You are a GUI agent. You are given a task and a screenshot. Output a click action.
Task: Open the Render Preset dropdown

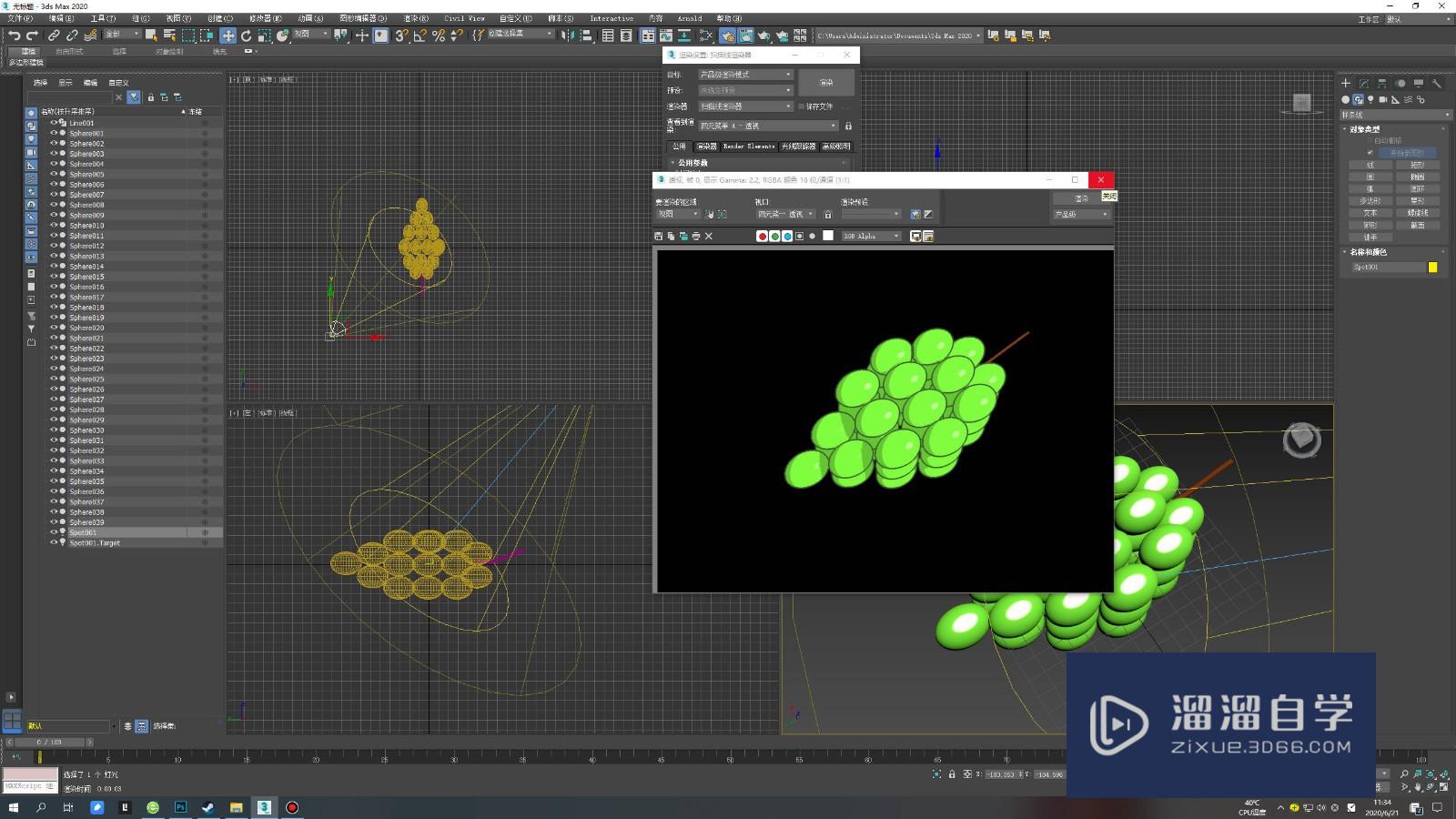(871, 214)
